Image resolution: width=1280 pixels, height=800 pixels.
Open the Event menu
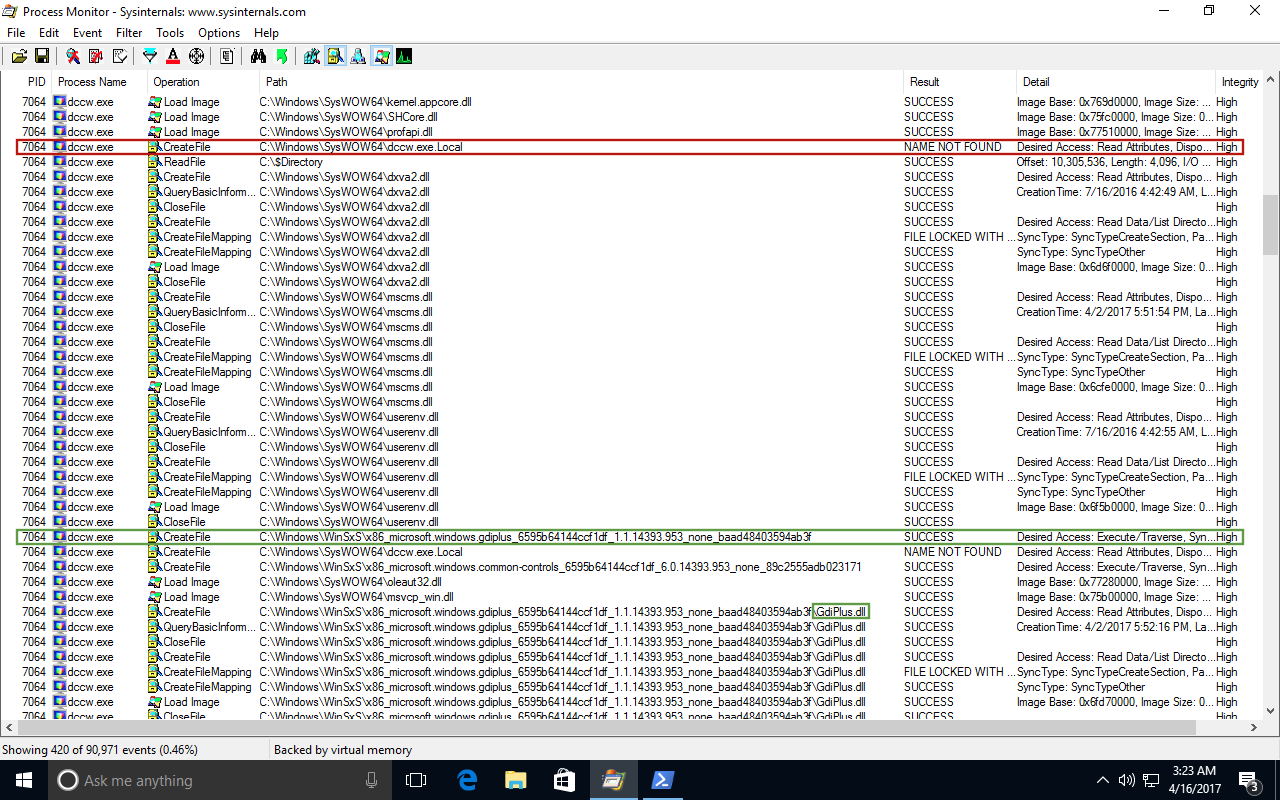(88, 33)
